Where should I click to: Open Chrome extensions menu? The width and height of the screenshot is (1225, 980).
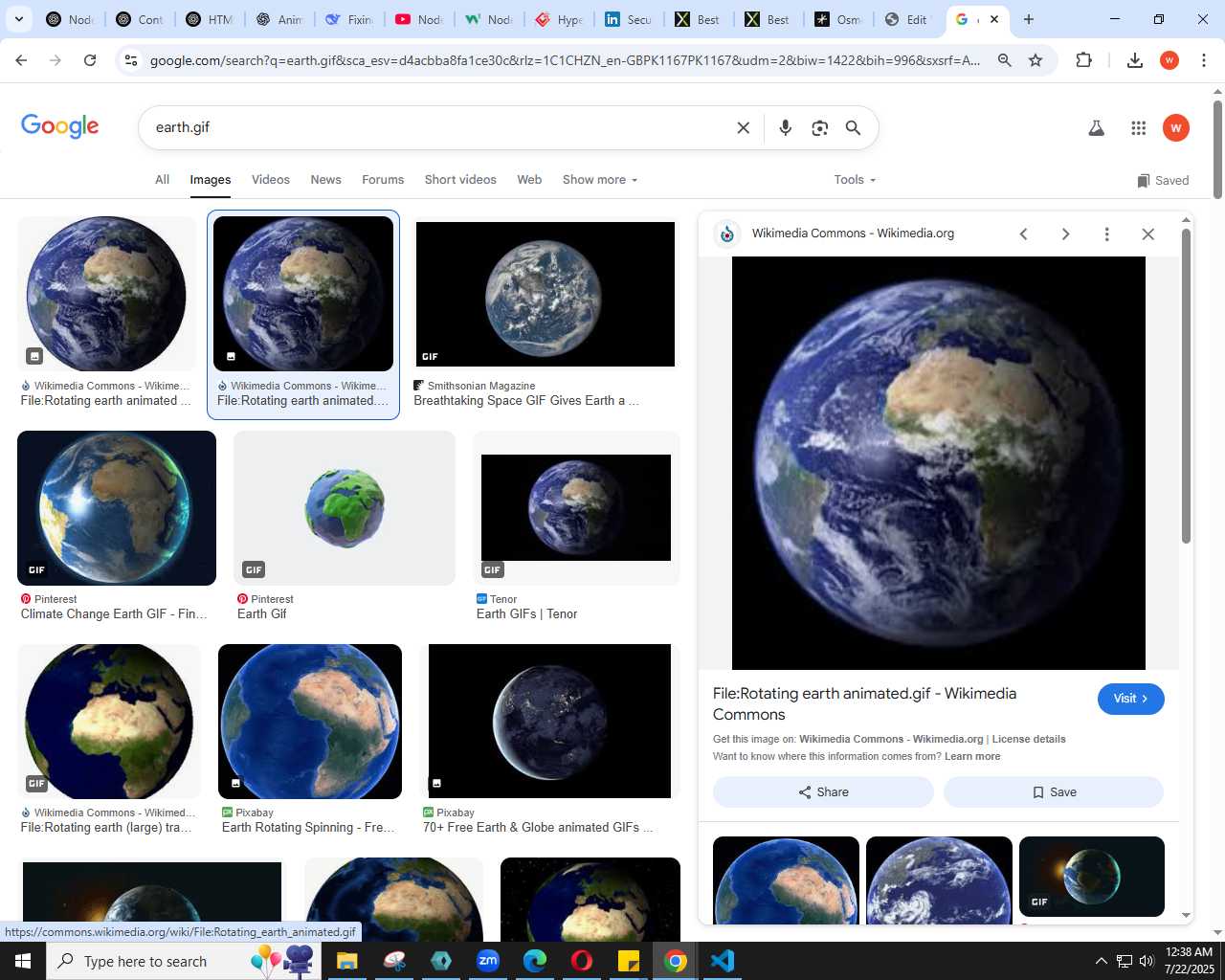(x=1083, y=60)
